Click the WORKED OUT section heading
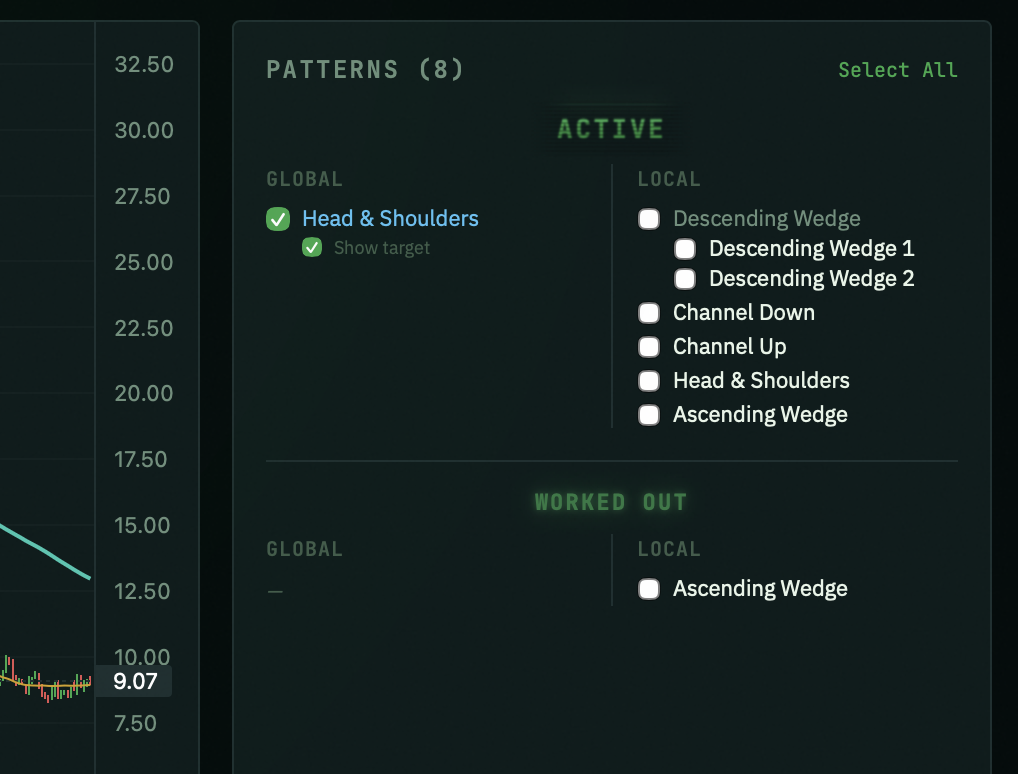The width and height of the screenshot is (1018, 774). (611, 502)
